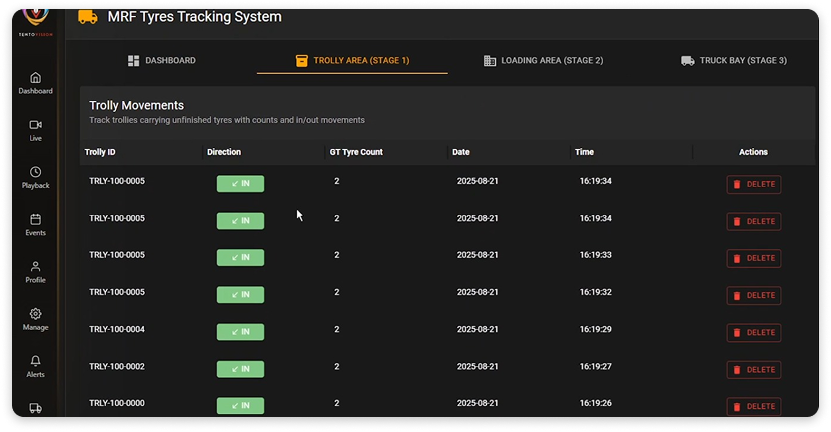Delete the TRLY-100-0002 entry

click(753, 369)
